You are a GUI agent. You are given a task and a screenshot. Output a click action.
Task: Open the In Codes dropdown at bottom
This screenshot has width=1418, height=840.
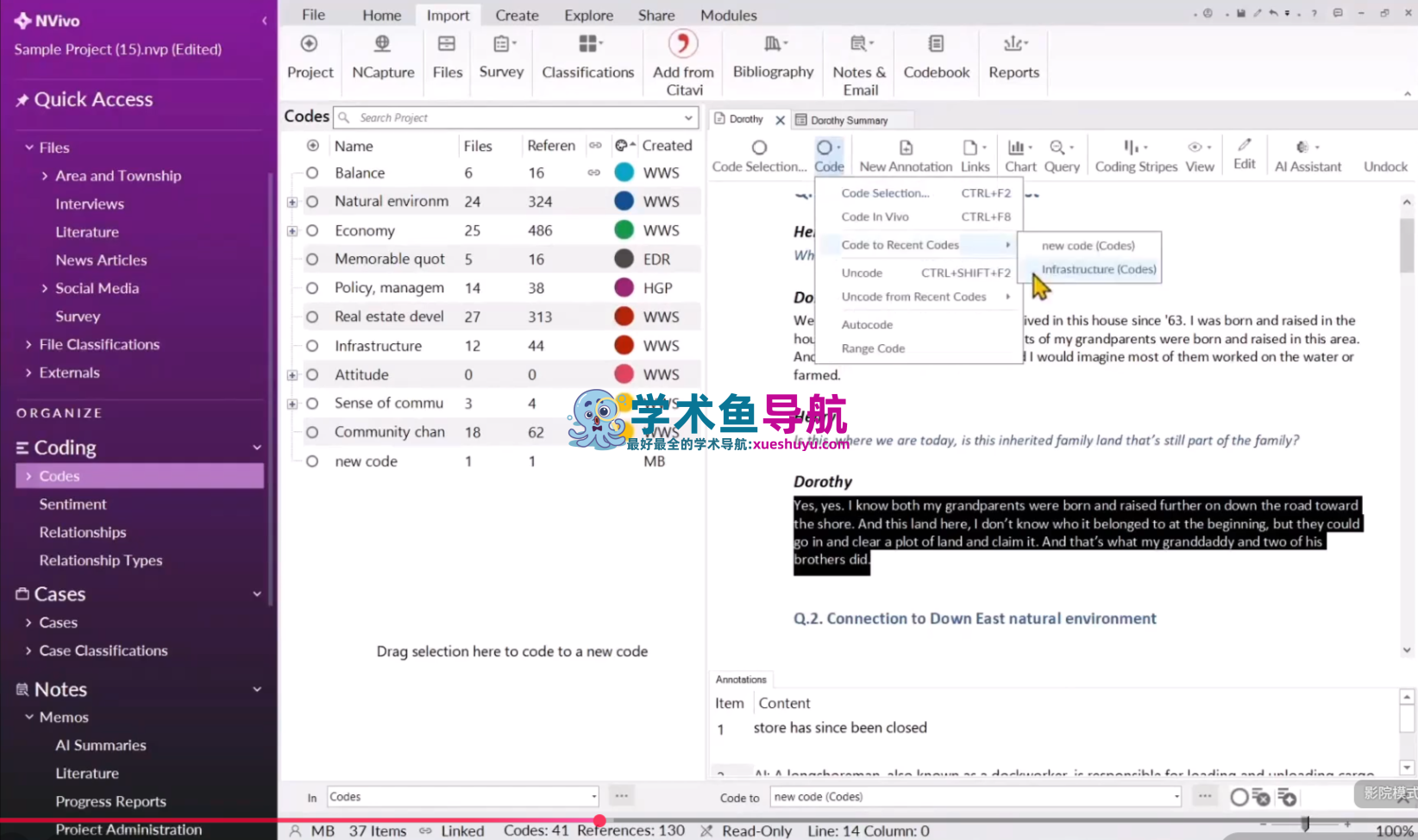[594, 796]
